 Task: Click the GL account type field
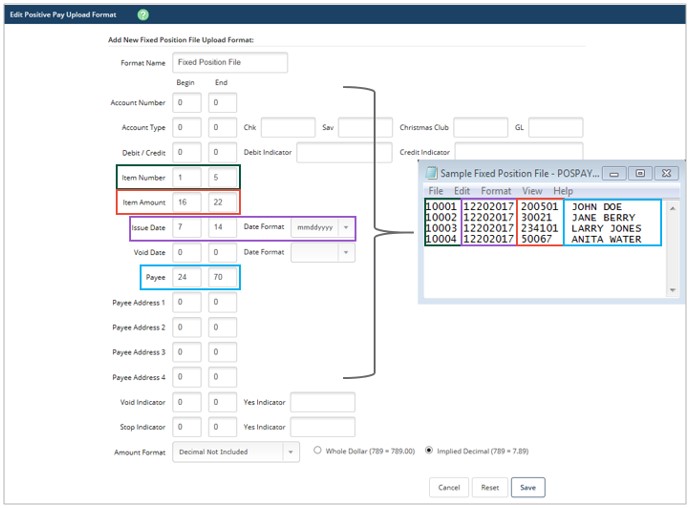point(556,127)
